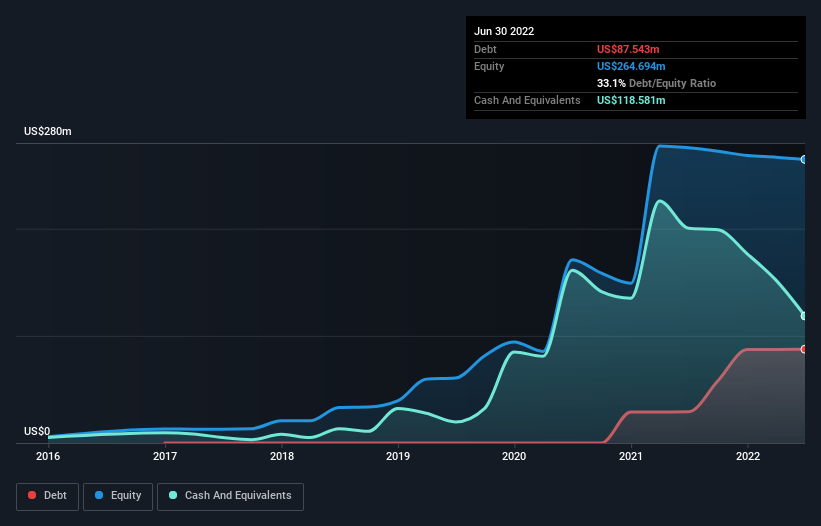Viewport: 821px width, 526px height.
Task: Click the 2018 x-axis label
Action: [x=282, y=456]
